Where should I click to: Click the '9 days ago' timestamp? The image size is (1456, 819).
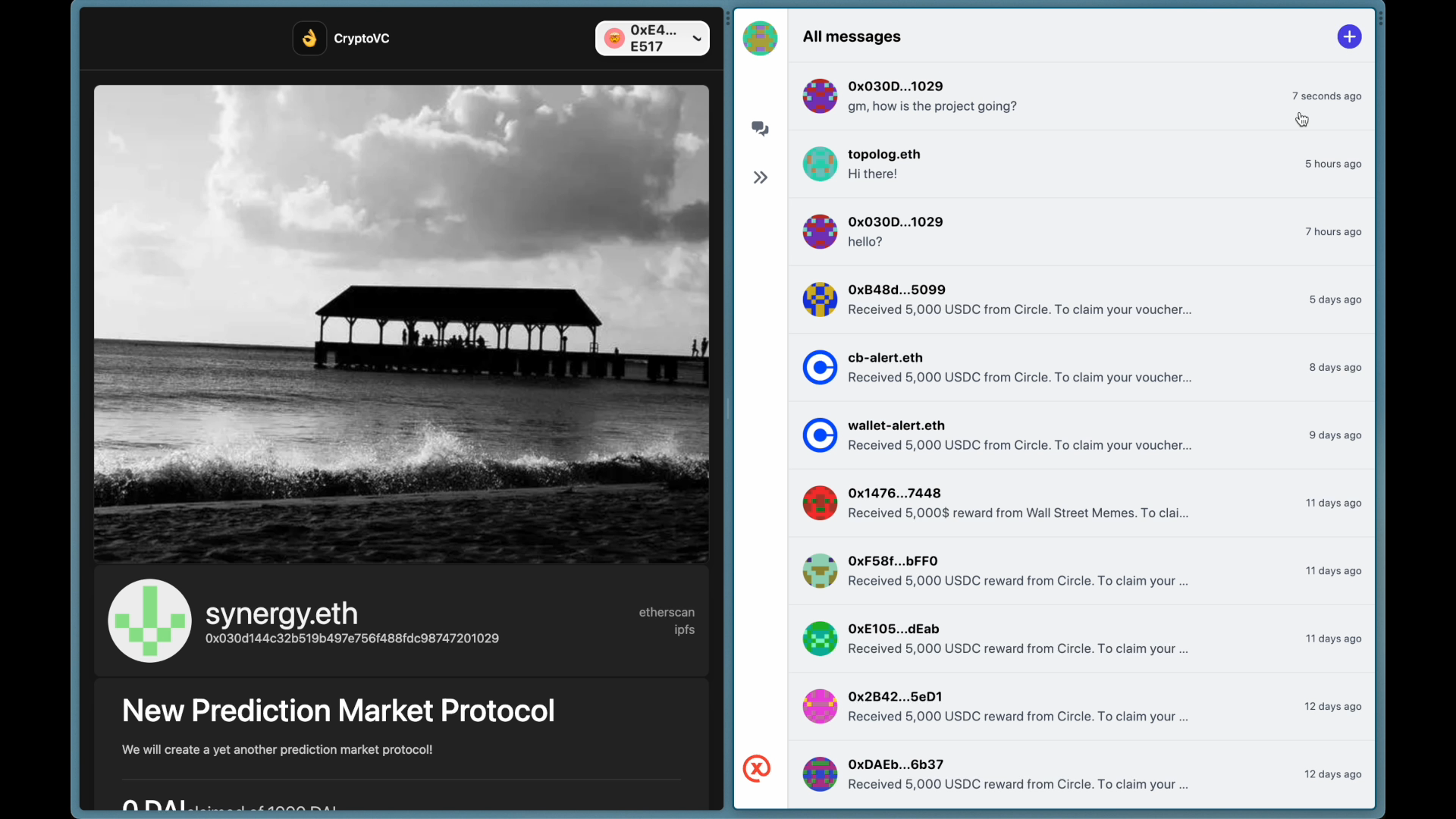pyautogui.click(x=1335, y=435)
